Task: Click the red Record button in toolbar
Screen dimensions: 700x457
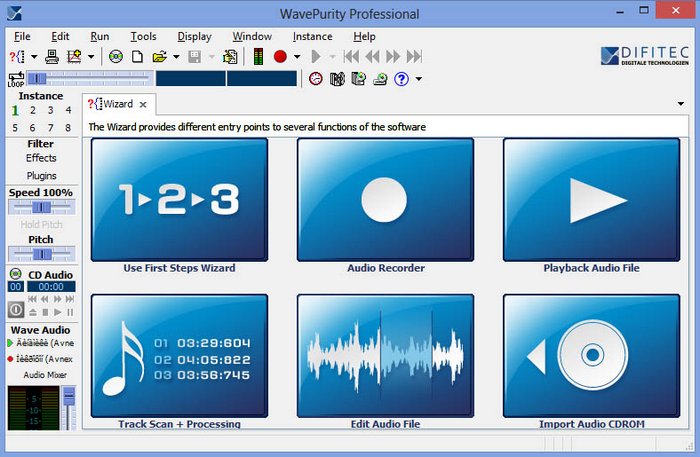Action: click(x=280, y=57)
